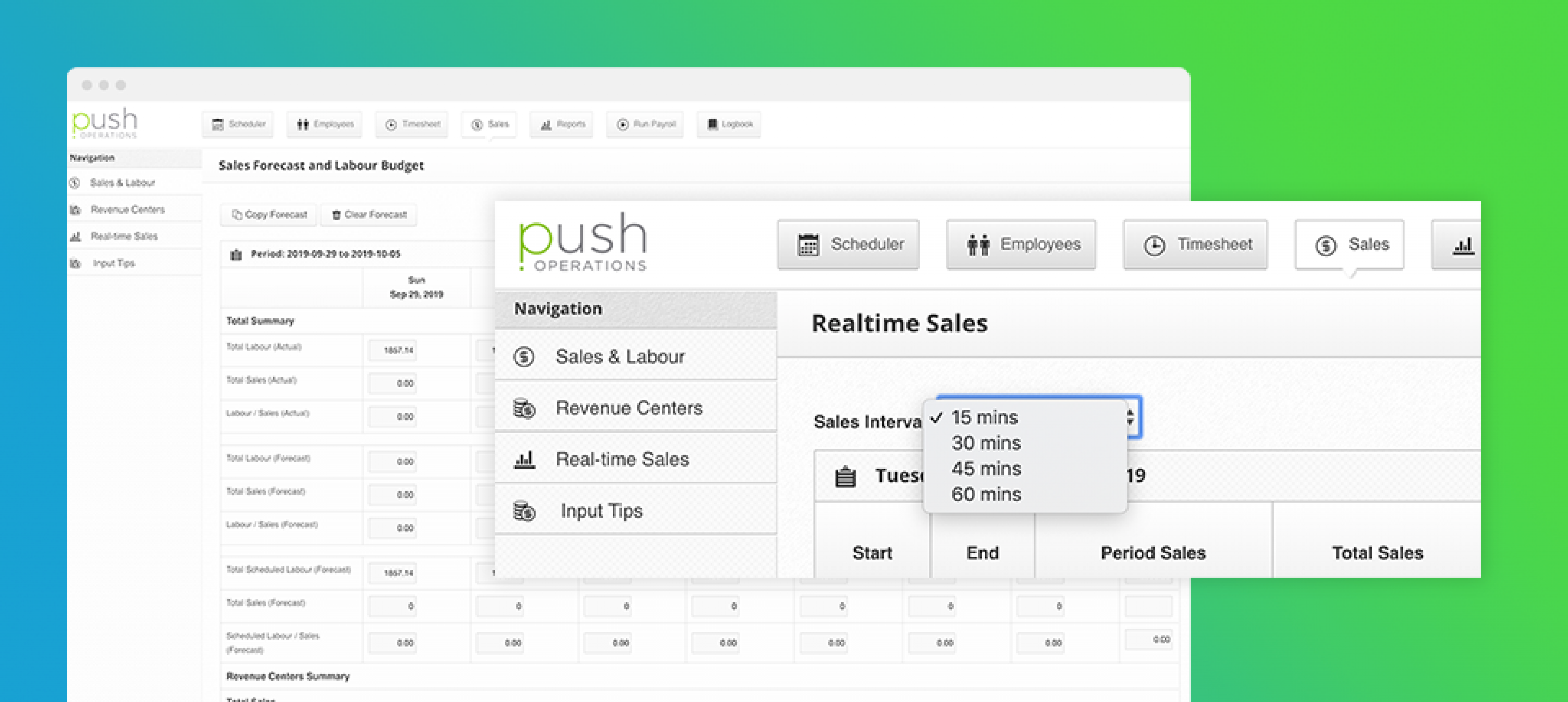Open the Reports icon
Image resolution: width=1568 pixels, height=702 pixels.
(561, 124)
